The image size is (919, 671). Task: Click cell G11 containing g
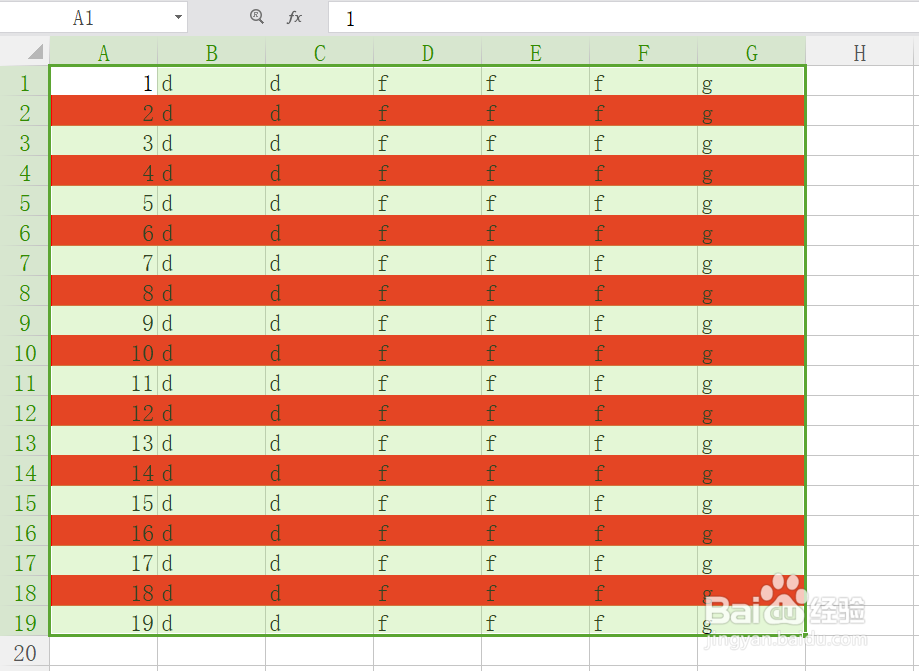pos(751,381)
